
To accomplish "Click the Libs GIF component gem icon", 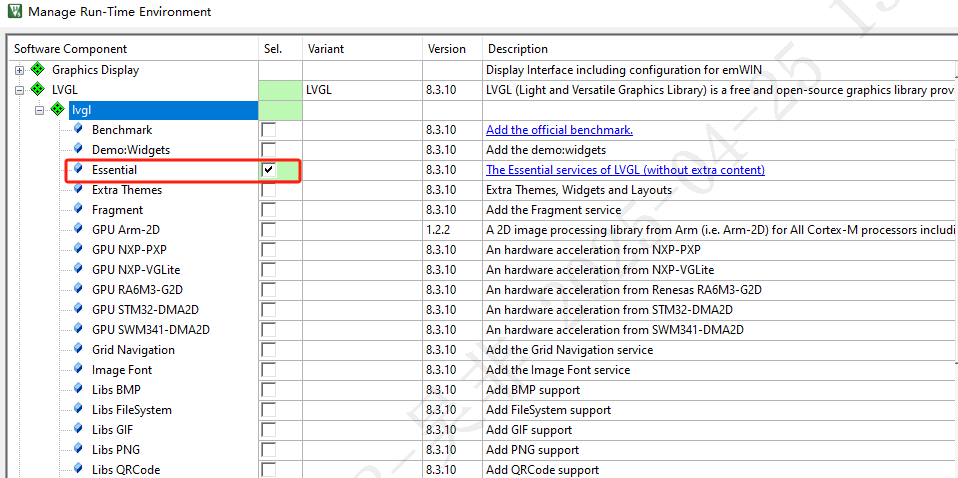I will point(78,428).
